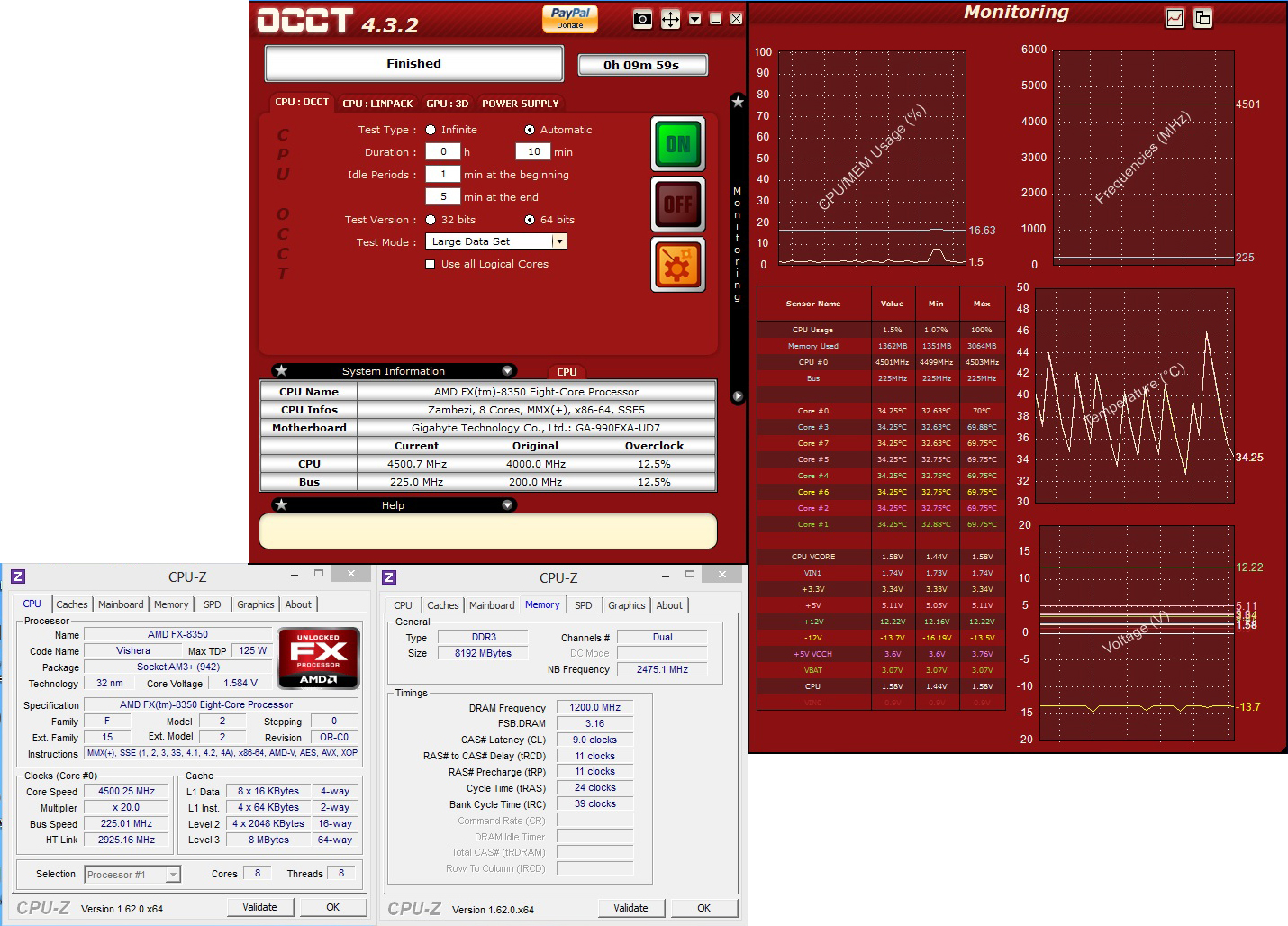This screenshot has width=1288, height=926.
Task: Choose the 32 bits test version
Action: [x=431, y=220]
